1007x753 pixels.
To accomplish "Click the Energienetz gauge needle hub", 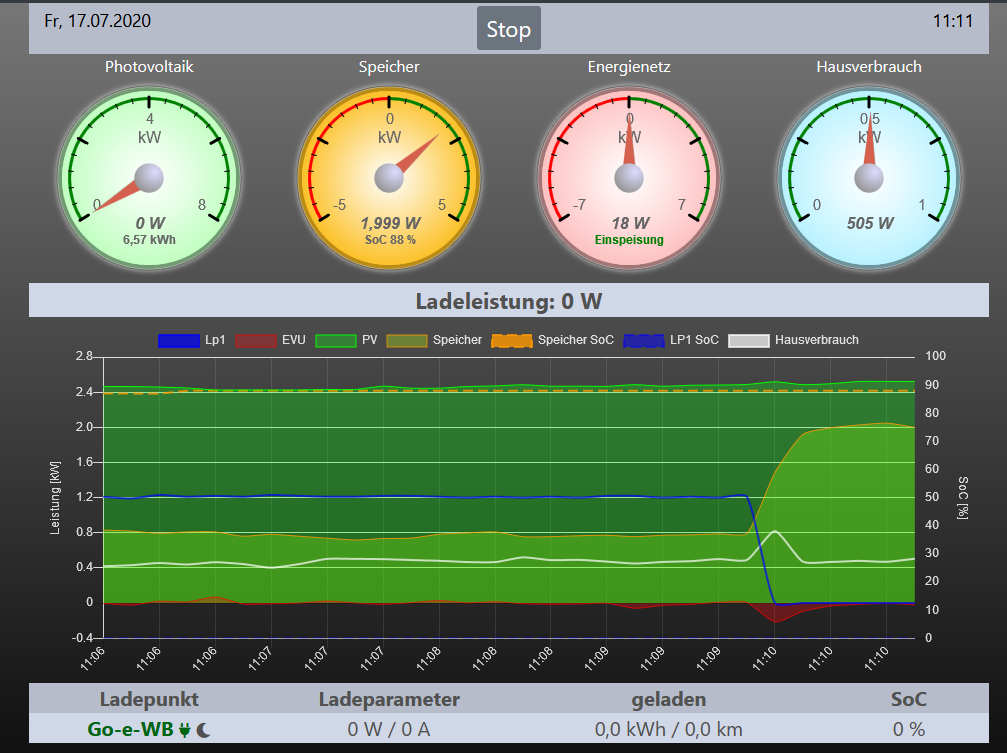I will (x=629, y=178).
